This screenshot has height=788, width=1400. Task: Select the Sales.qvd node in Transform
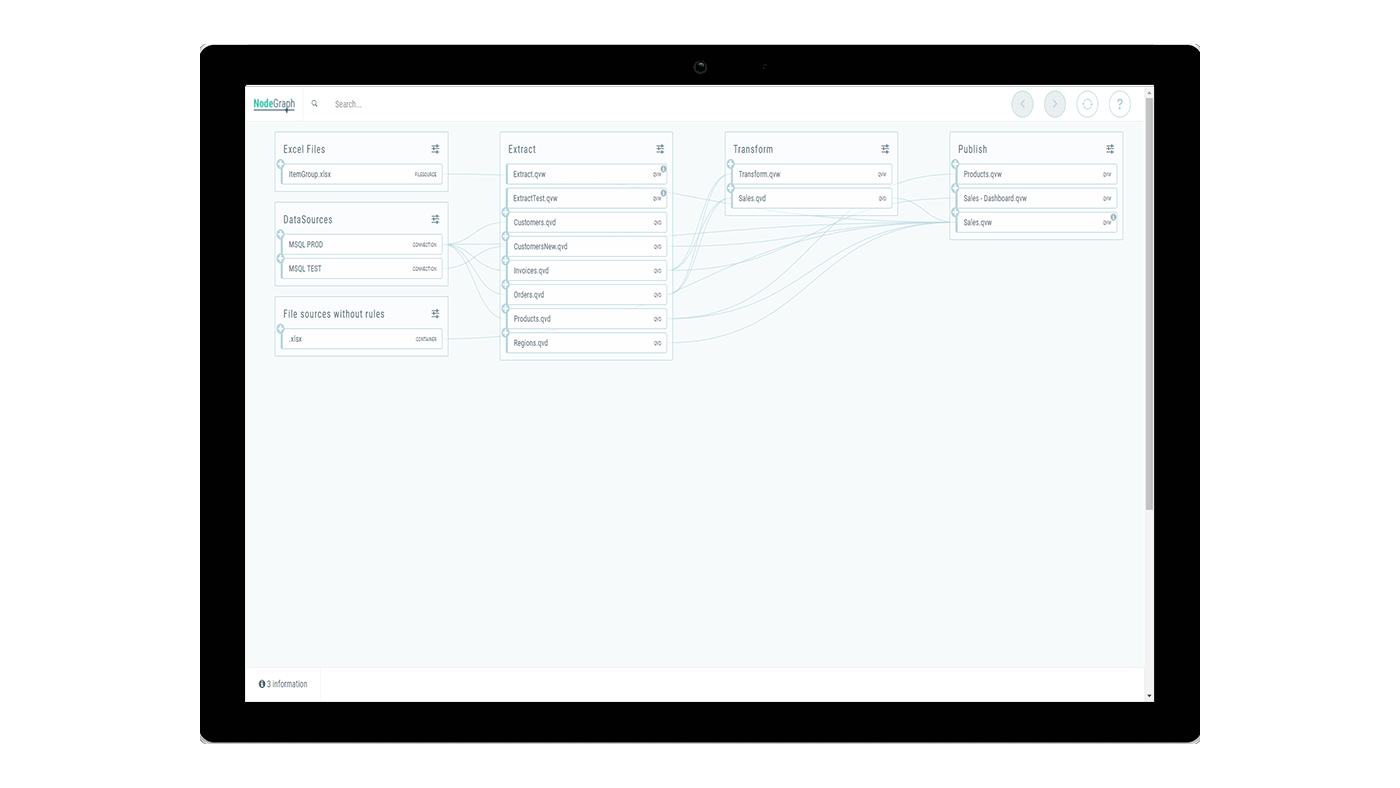coord(811,198)
